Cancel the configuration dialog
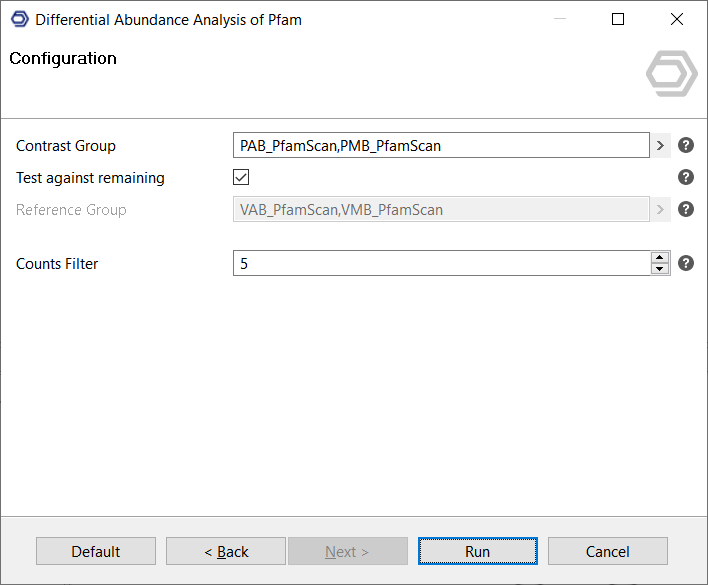 pyautogui.click(x=607, y=552)
